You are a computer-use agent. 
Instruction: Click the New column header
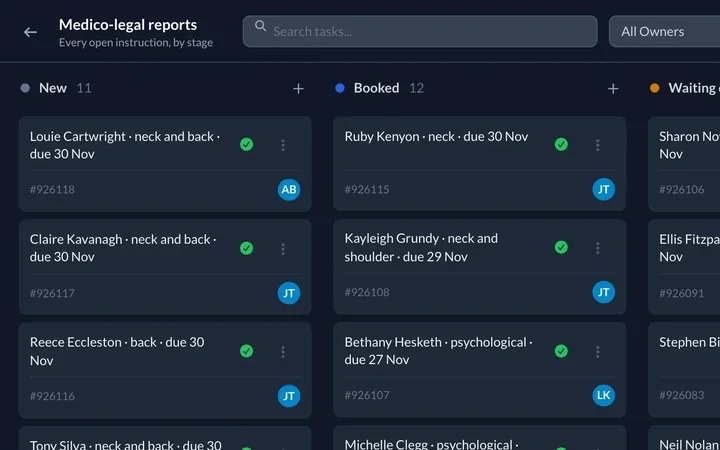pos(53,88)
